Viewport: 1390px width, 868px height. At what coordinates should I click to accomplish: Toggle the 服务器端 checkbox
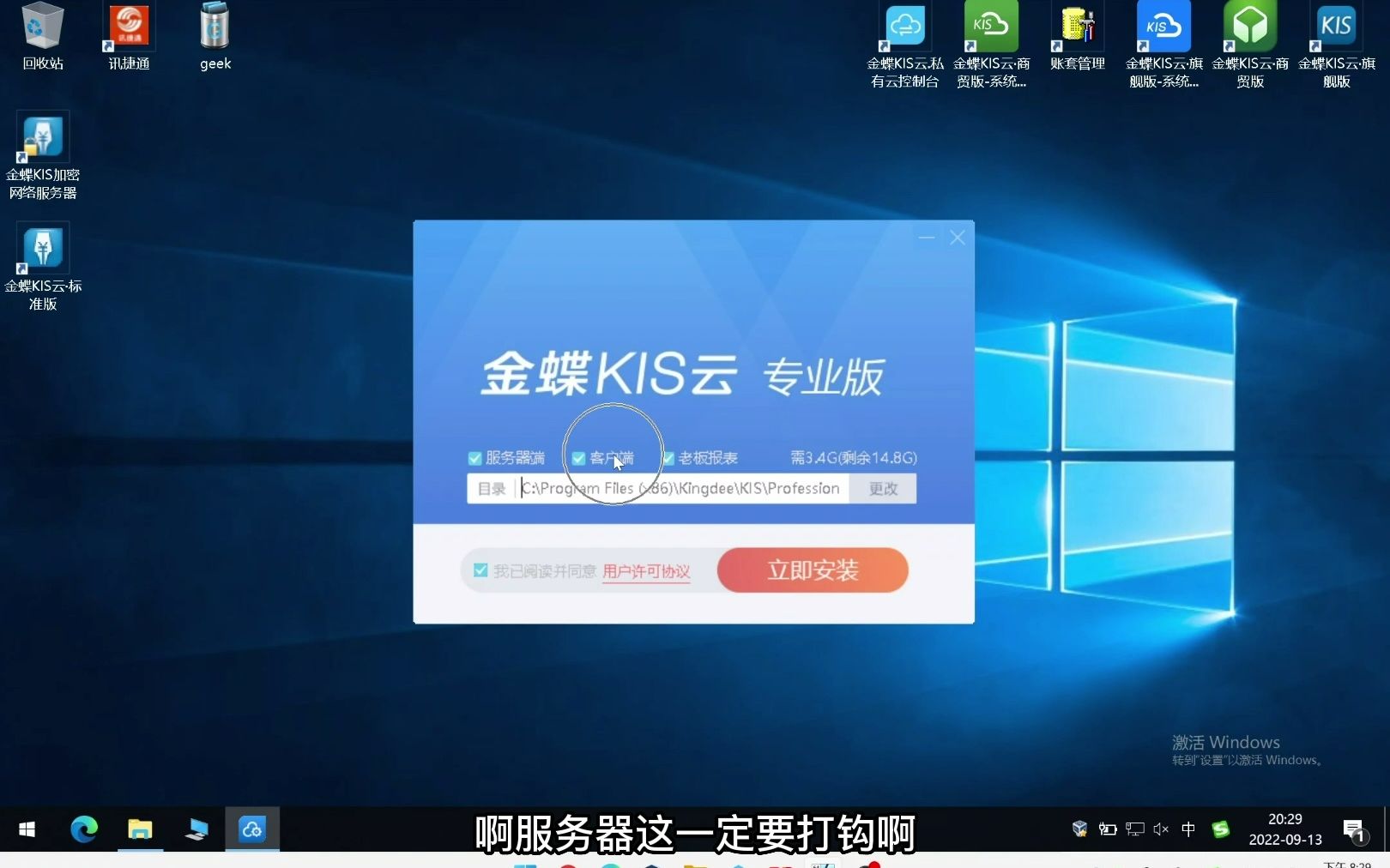point(474,458)
